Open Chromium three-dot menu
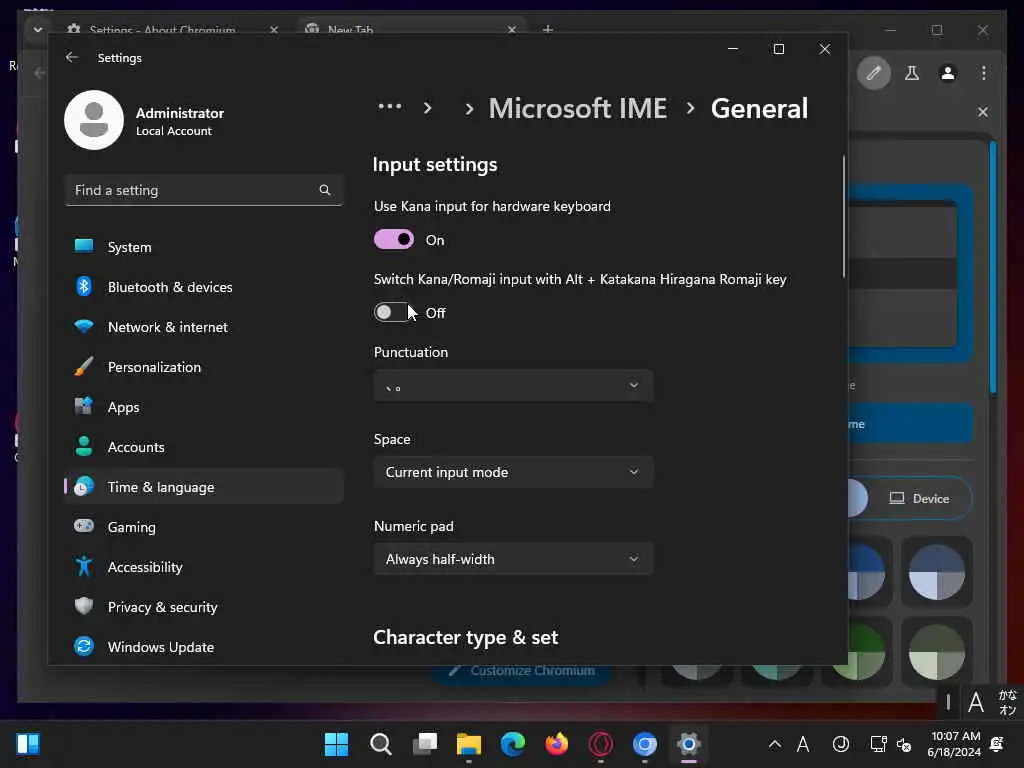The image size is (1024, 768). (x=984, y=73)
